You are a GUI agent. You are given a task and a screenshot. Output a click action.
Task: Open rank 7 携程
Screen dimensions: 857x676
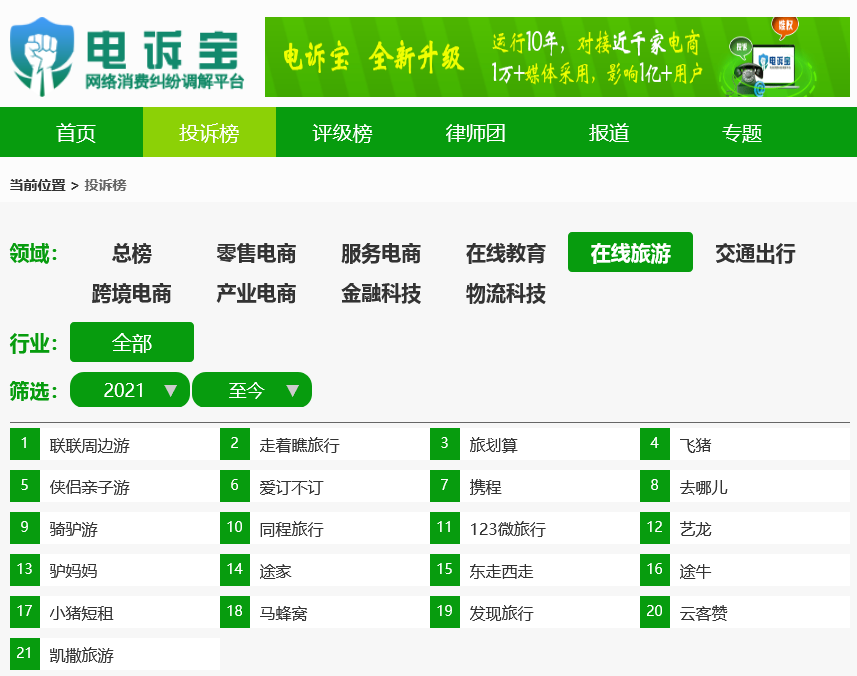[535, 486]
